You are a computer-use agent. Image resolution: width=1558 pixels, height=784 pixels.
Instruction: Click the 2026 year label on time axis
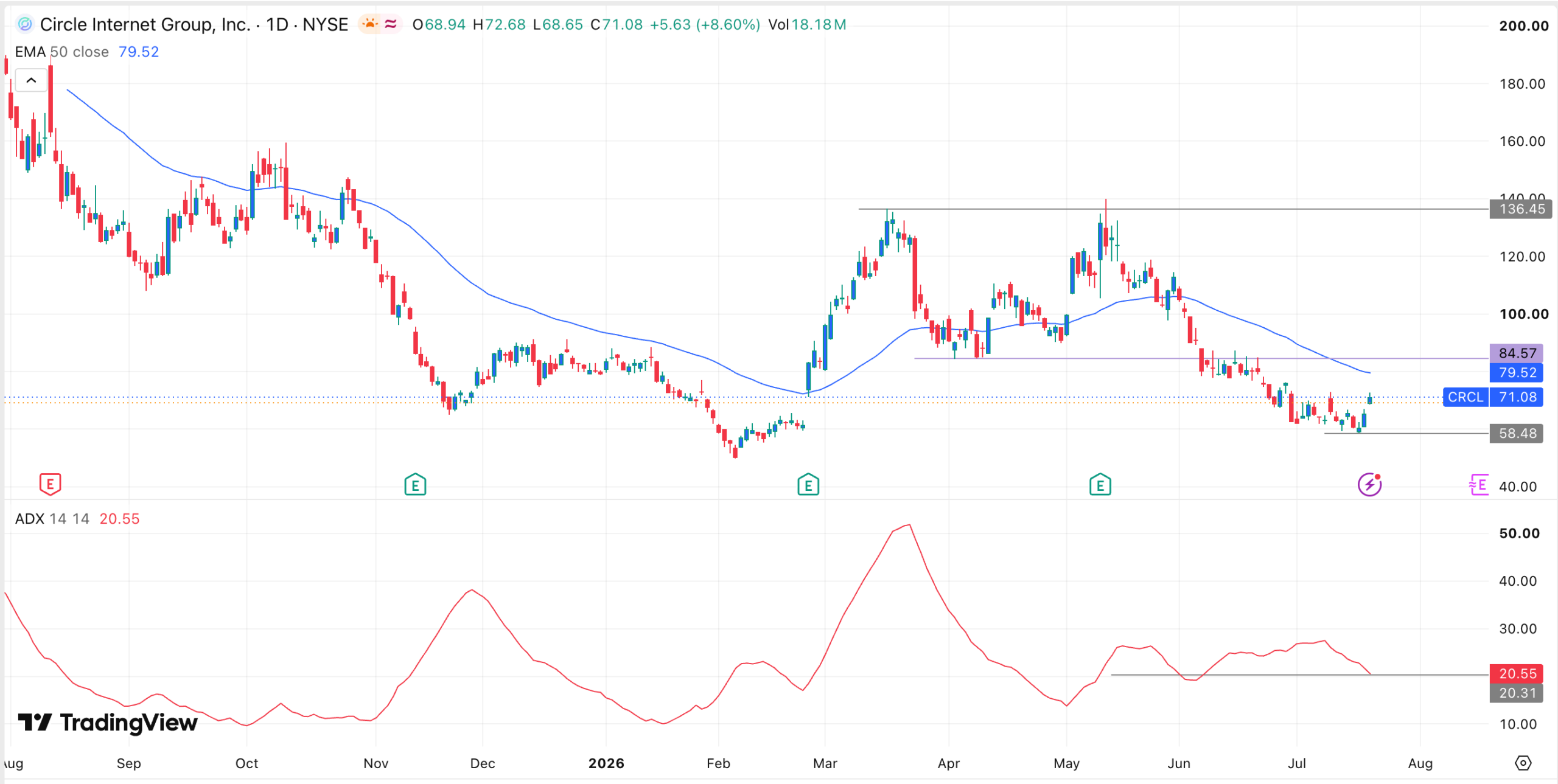click(606, 763)
